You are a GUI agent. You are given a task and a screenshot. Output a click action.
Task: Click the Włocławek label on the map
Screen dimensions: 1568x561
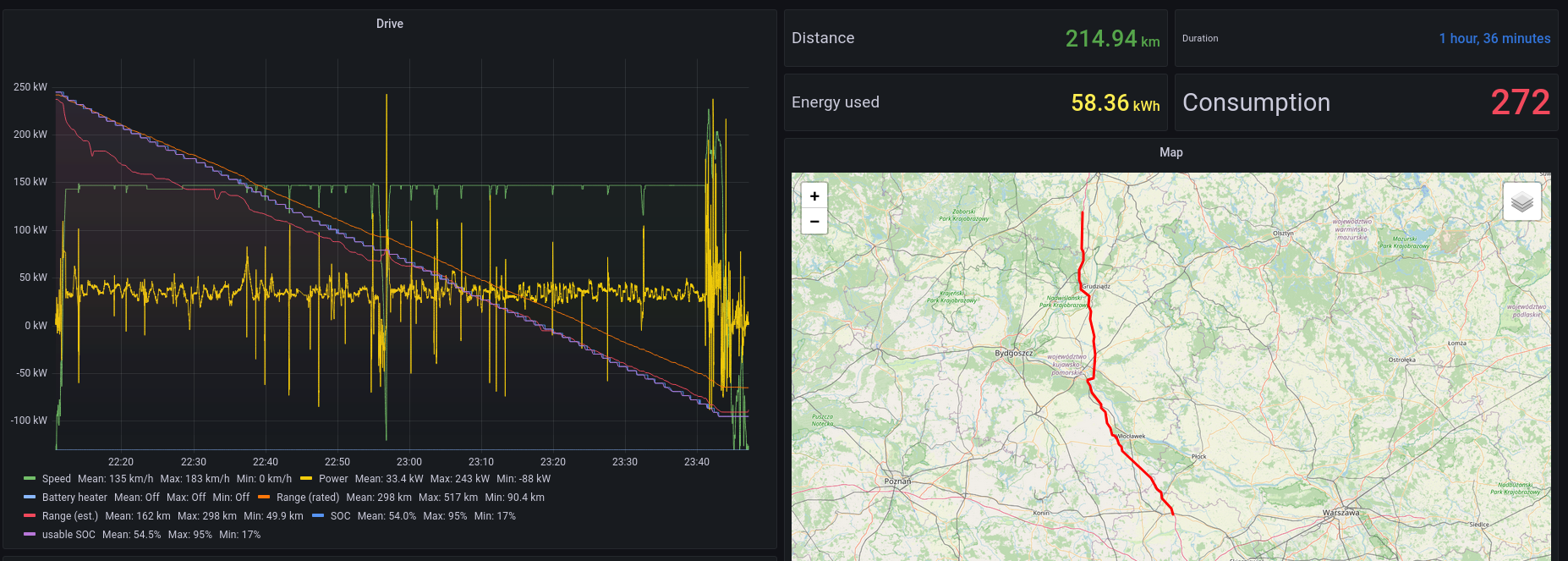[1131, 437]
